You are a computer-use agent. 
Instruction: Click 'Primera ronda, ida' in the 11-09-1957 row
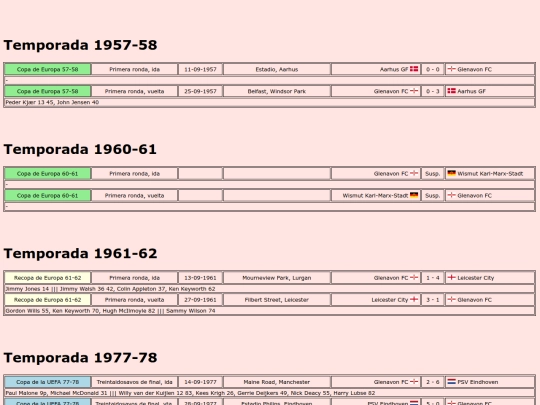pos(135,69)
